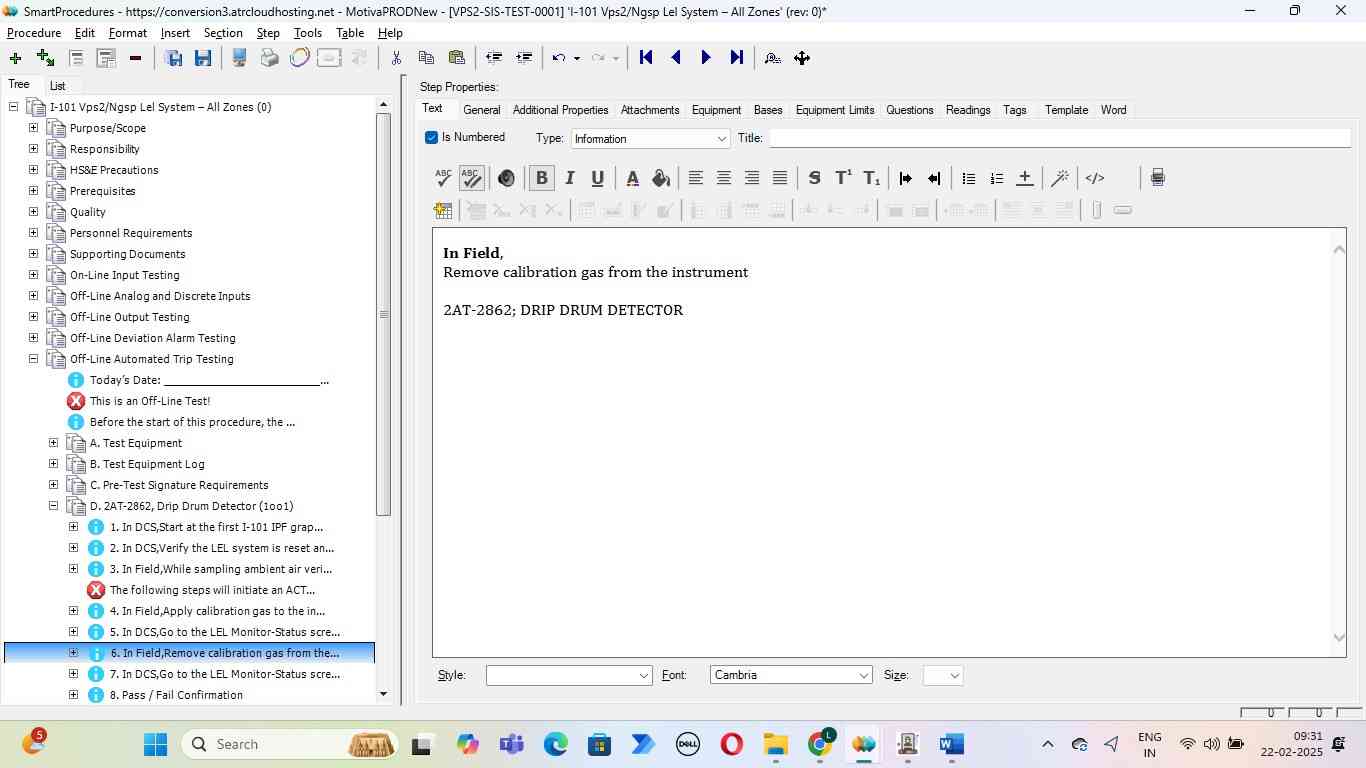Open the Size dropdown

click(943, 676)
